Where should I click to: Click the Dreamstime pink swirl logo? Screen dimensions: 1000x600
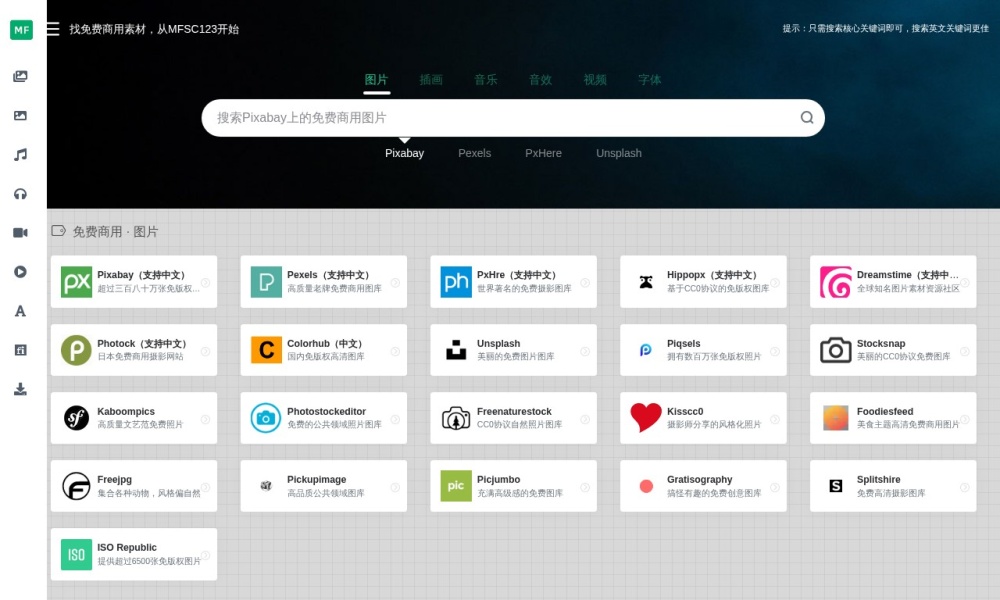click(x=835, y=282)
